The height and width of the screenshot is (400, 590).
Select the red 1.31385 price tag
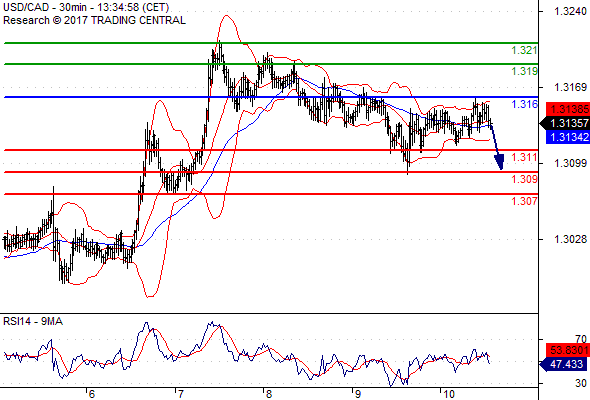[568, 109]
